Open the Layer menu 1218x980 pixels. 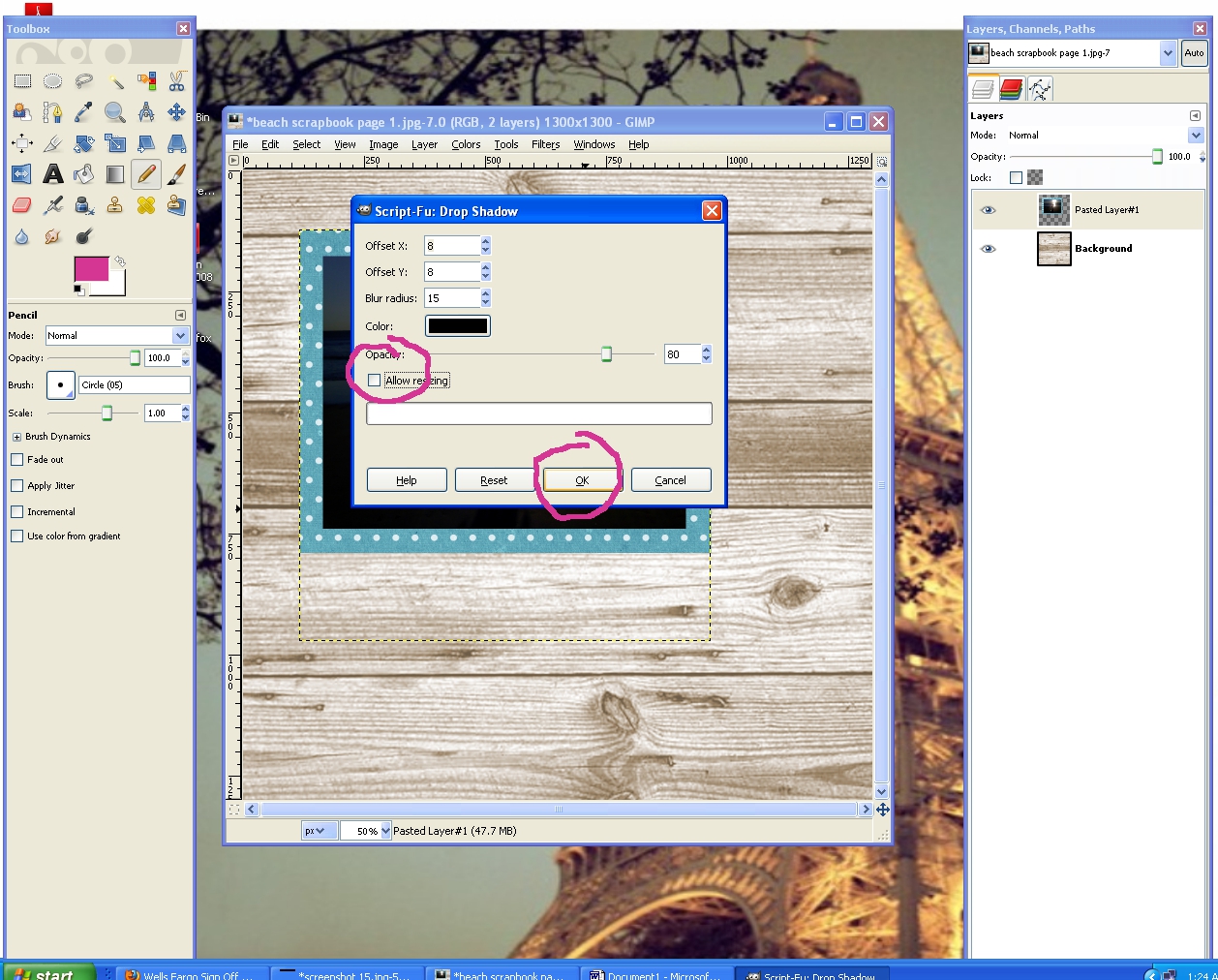[x=424, y=144]
